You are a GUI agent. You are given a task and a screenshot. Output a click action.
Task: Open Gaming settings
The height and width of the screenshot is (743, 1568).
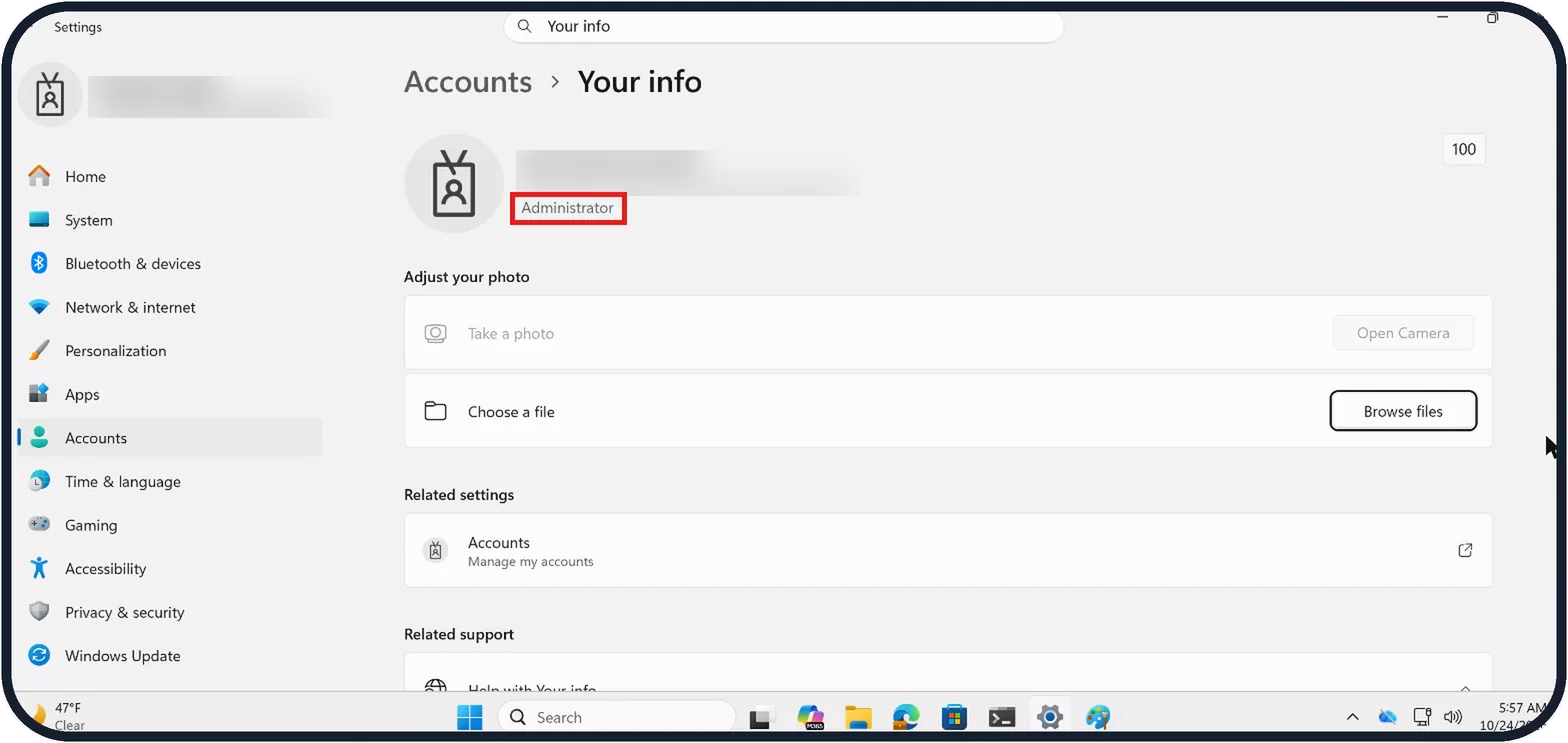tap(170, 525)
